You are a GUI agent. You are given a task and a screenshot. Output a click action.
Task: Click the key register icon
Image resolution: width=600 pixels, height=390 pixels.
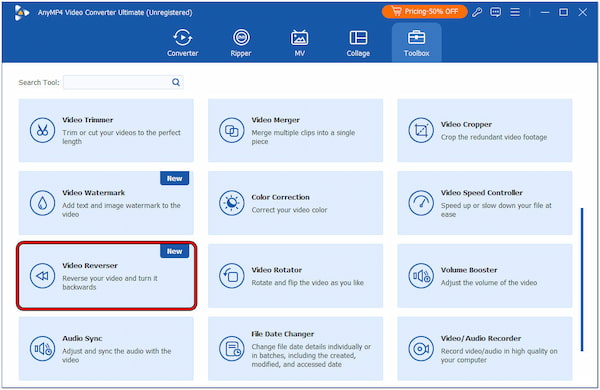pyautogui.click(x=477, y=12)
